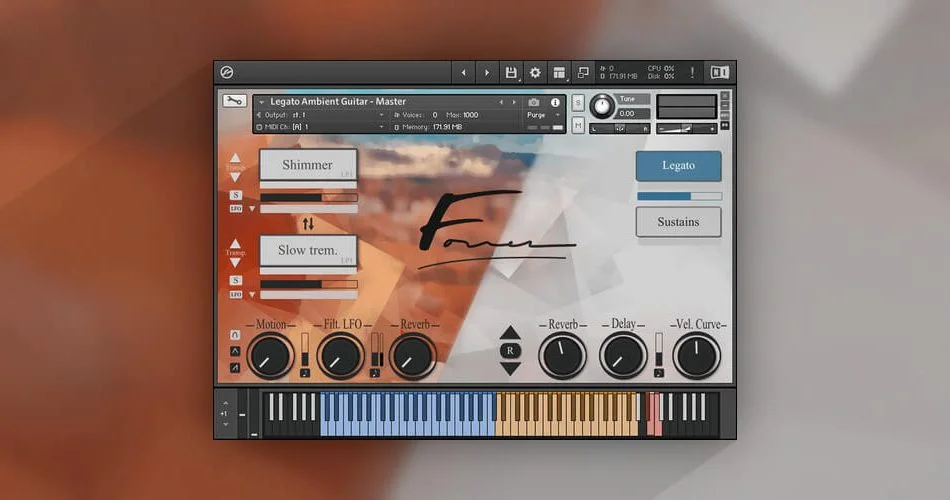The image size is (950, 500).
Task: Open instrument edit mode with wrench icon
Action: 233,101
